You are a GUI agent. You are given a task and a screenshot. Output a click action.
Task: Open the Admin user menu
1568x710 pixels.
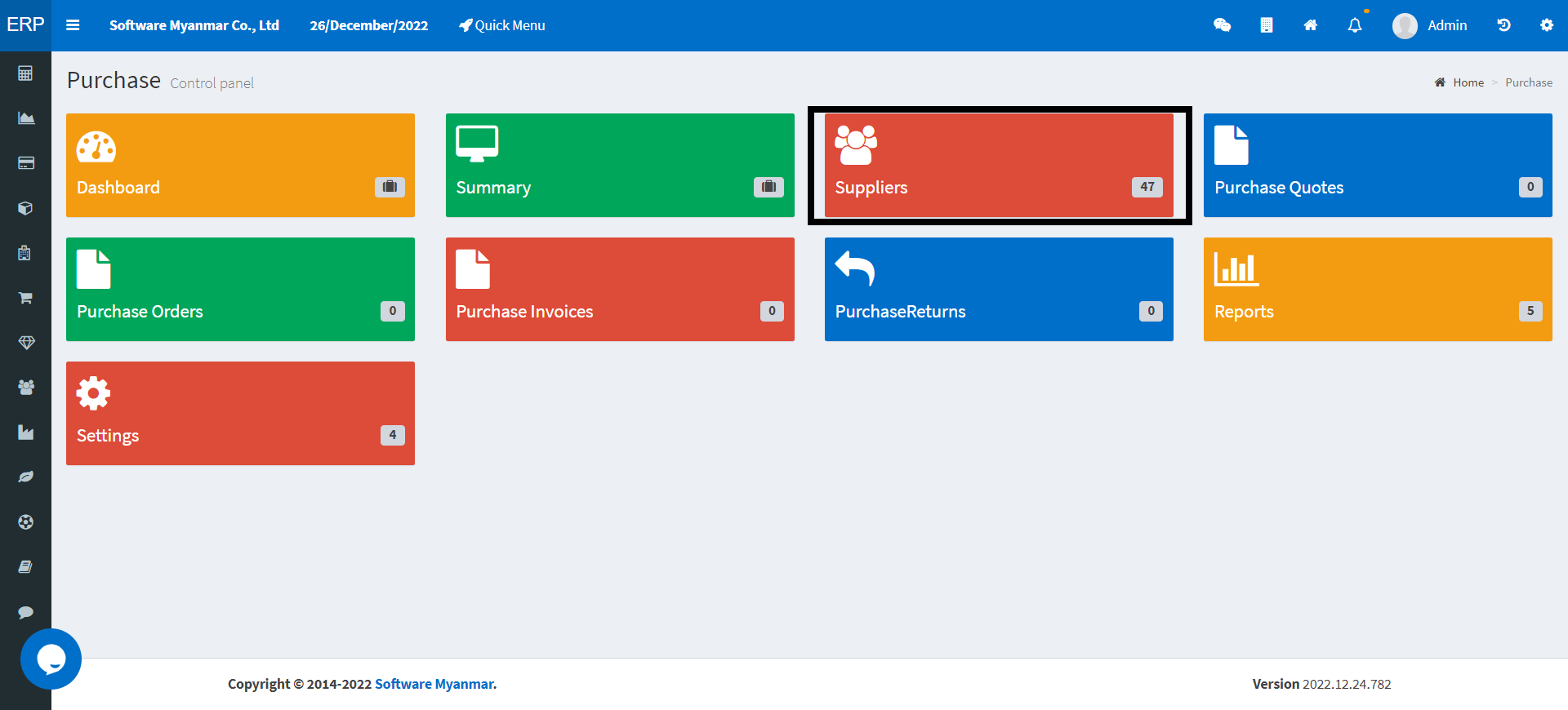pos(1430,25)
